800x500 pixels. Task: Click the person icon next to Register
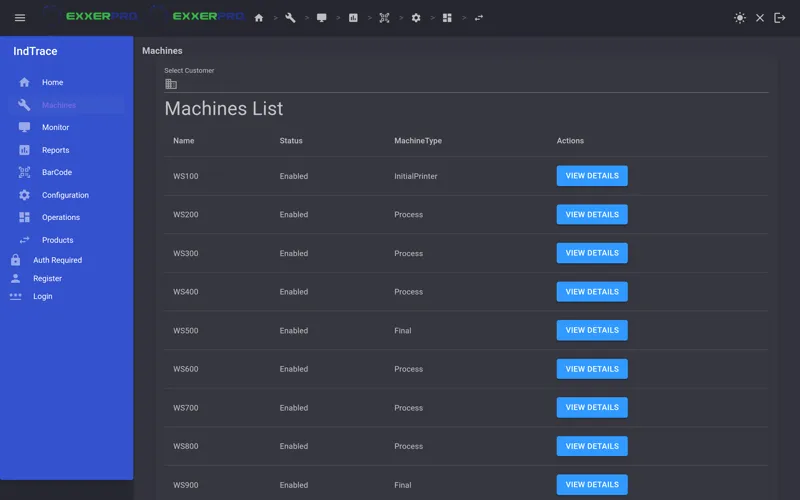point(15,278)
